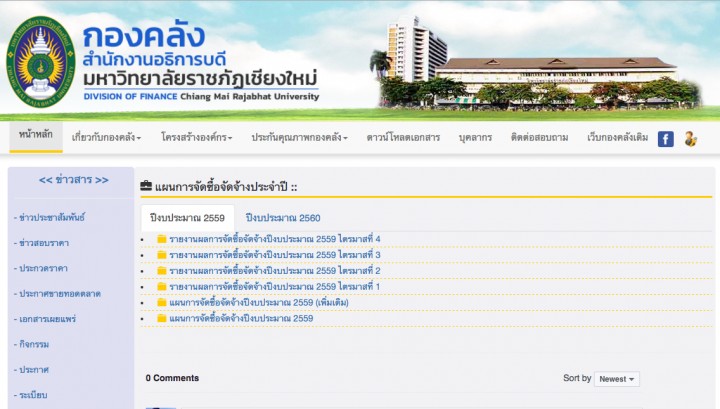720x409 pixels.
Task: Go to หน้าหลัก home menu
Action: click(x=36, y=136)
